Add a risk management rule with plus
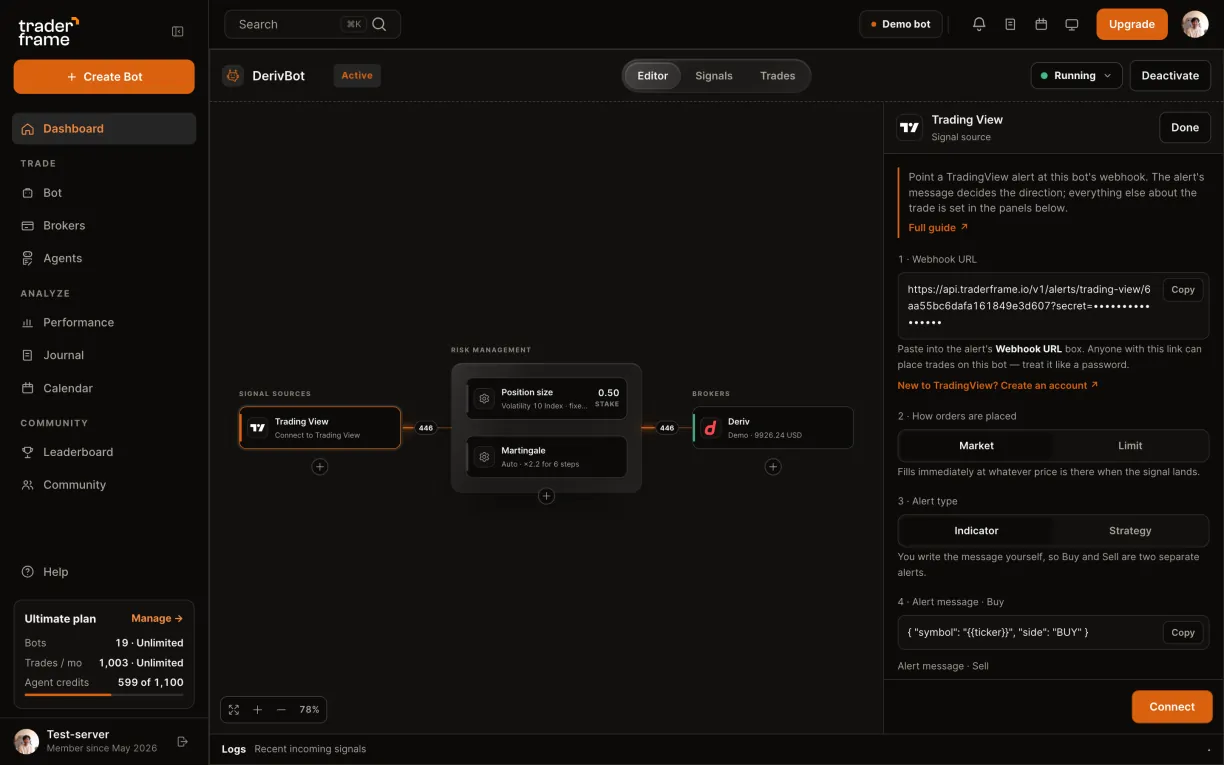Screen dimensions: 1224x765 pos(546,496)
